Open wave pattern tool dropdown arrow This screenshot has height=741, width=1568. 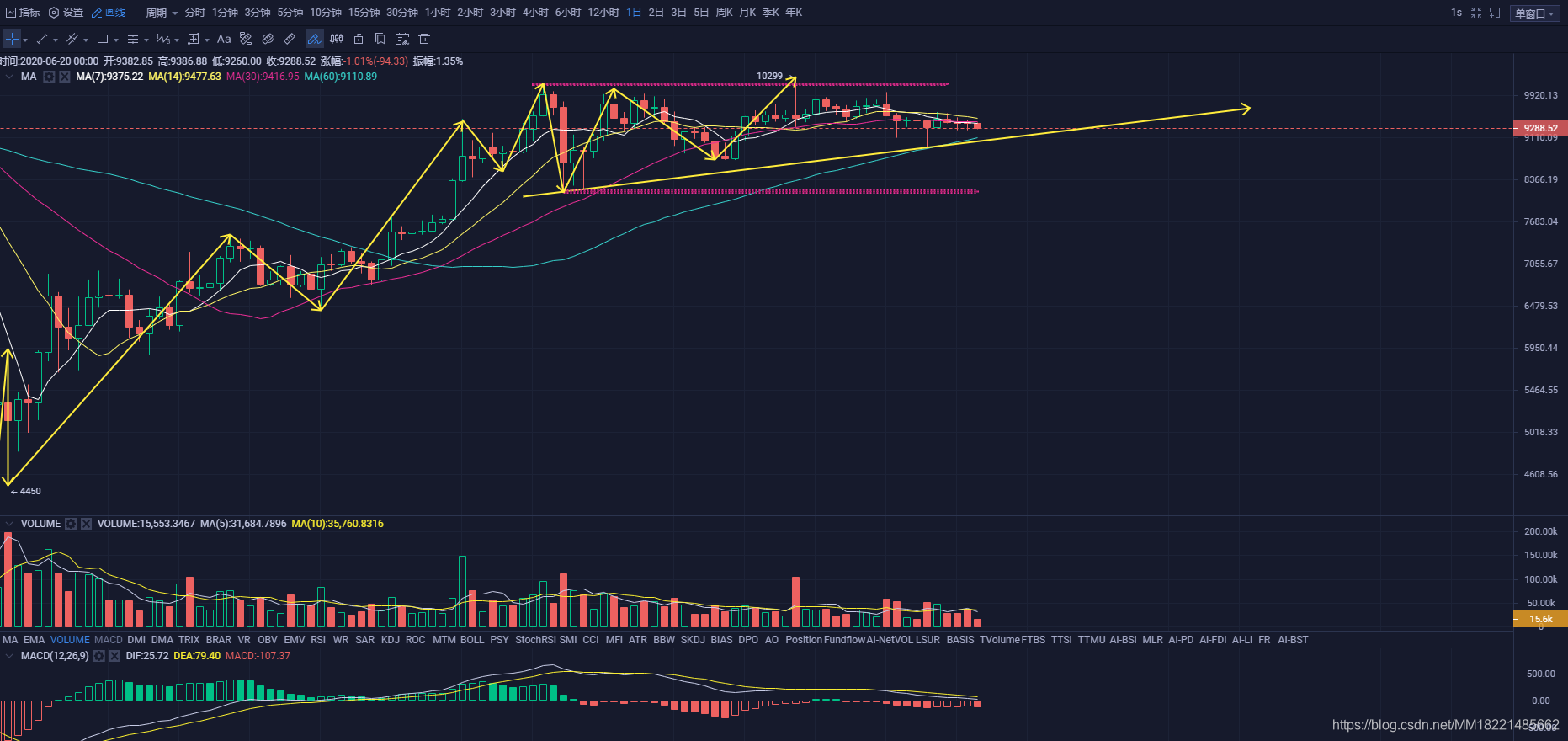[x=177, y=40]
